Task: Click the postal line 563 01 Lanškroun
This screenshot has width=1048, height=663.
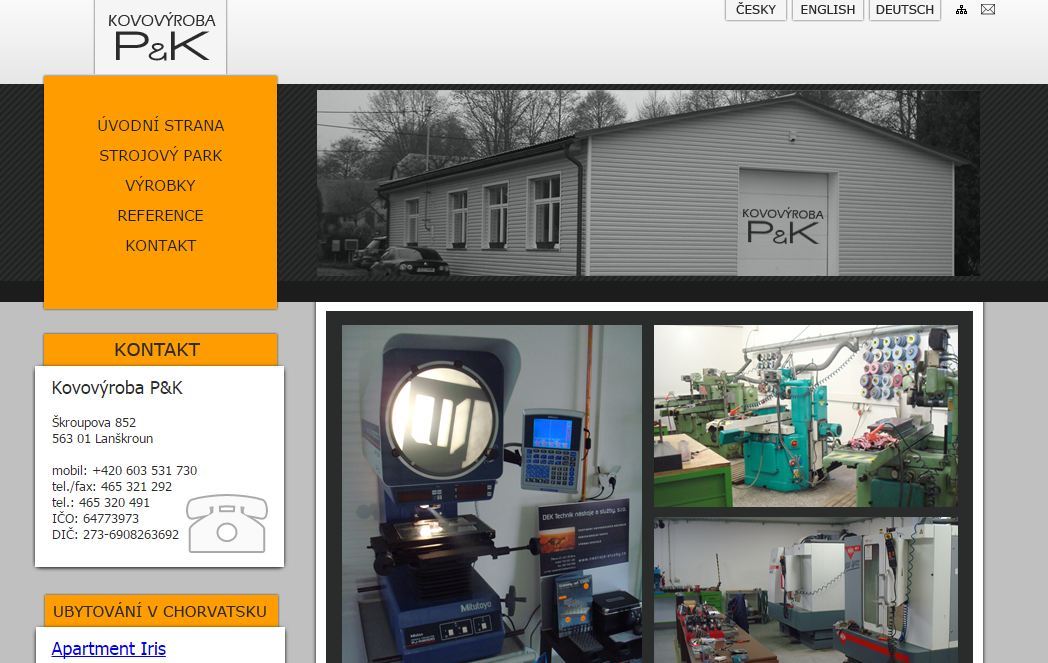Action: pyautogui.click(x=103, y=438)
